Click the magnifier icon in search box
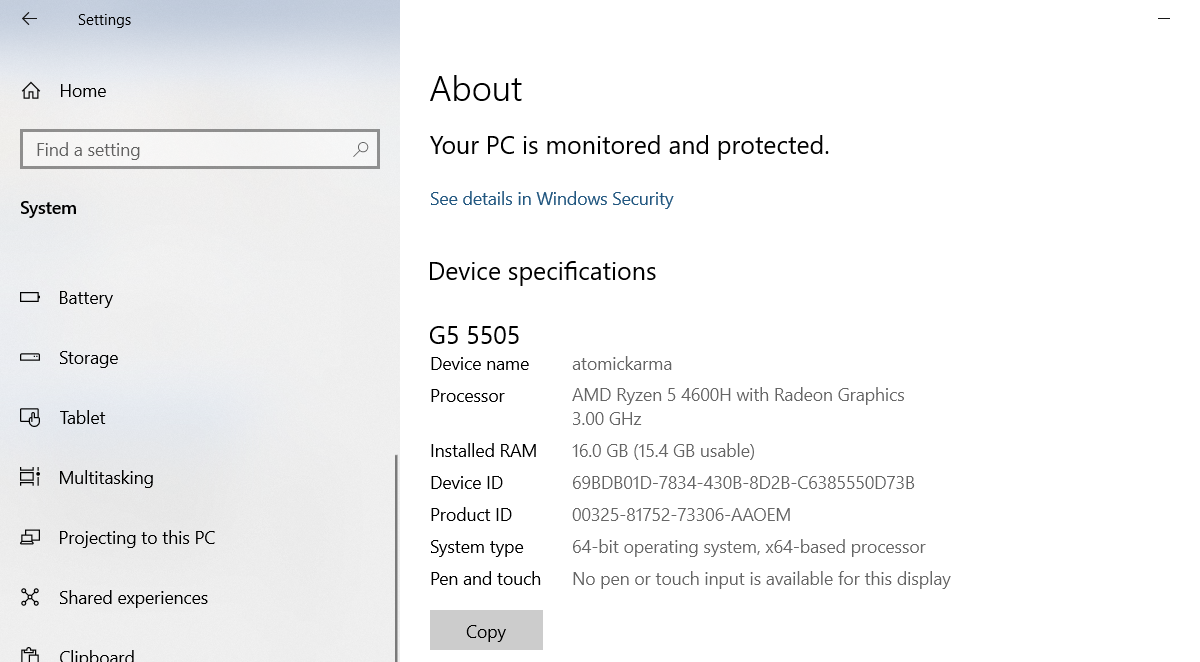1200x662 pixels. (360, 148)
